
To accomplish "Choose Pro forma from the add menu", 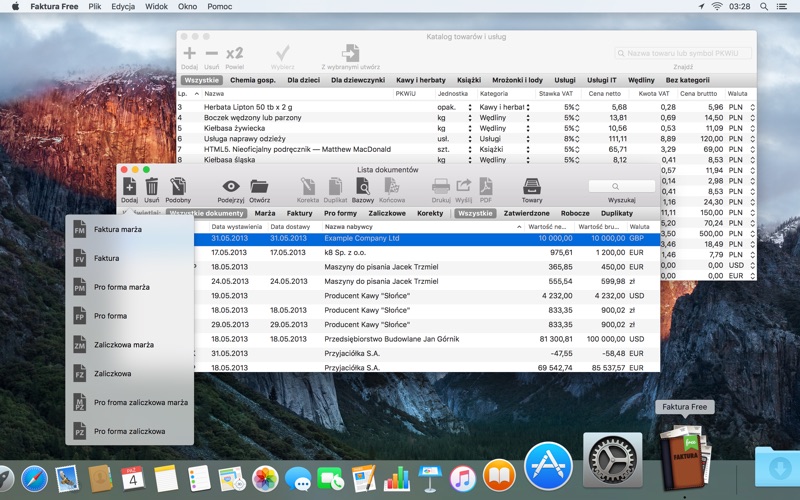I will pos(130,316).
